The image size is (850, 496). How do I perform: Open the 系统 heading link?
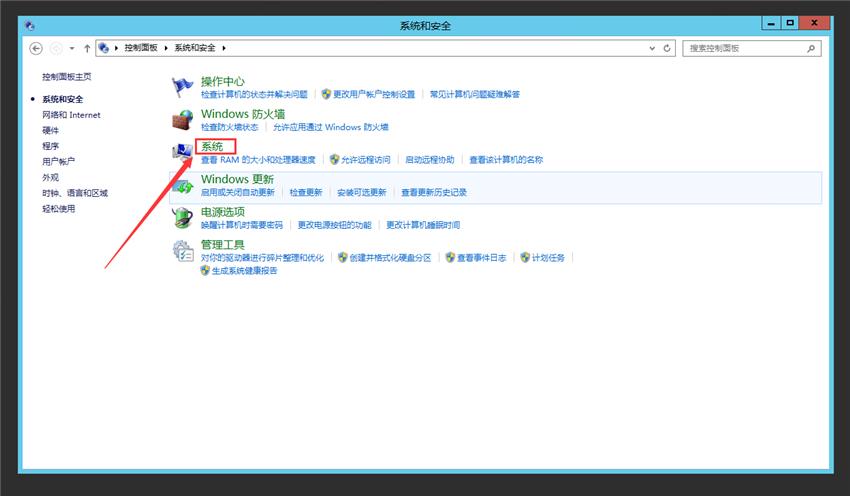coord(212,146)
